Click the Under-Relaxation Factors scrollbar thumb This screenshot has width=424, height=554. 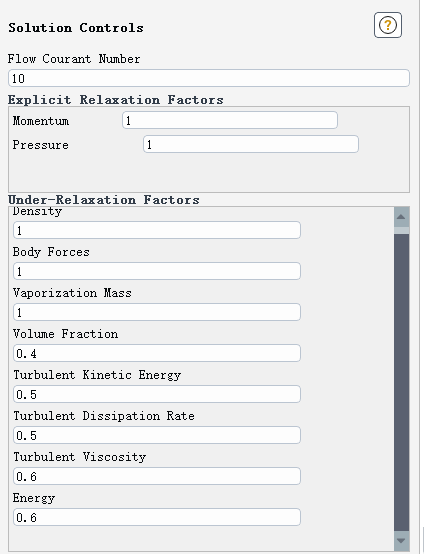(x=401, y=382)
